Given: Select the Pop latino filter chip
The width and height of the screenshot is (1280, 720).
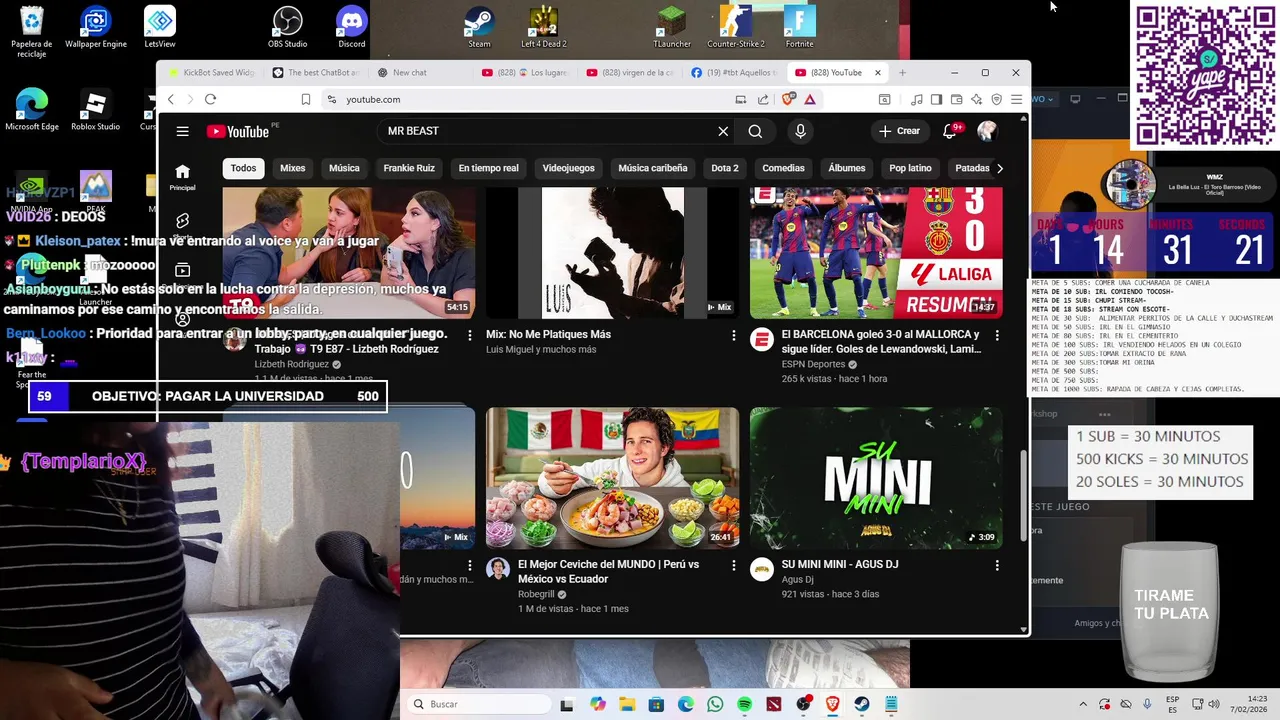Looking at the screenshot, I should (910, 168).
